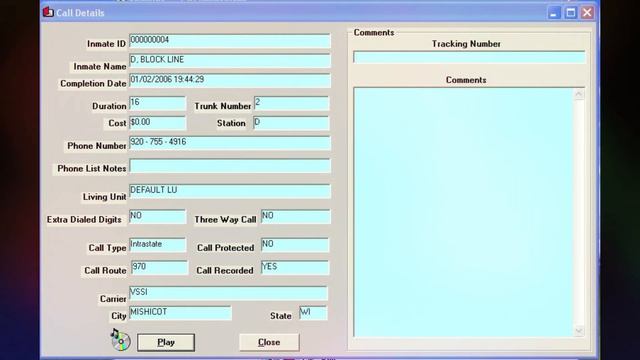The image size is (640, 360).
Task: Click the empty Phone List Notes field
Action: 230,166
